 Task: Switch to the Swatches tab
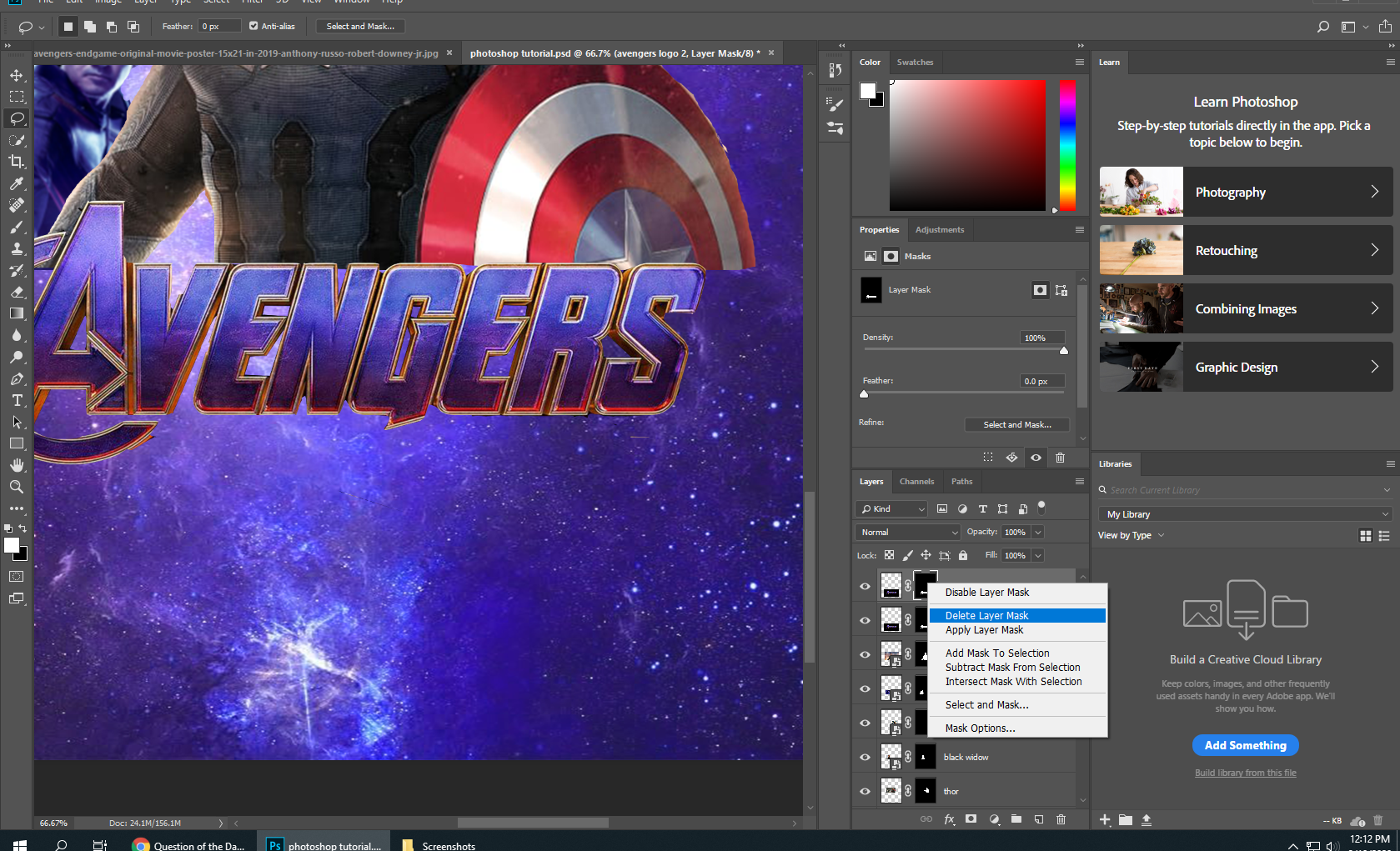click(915, 62)
